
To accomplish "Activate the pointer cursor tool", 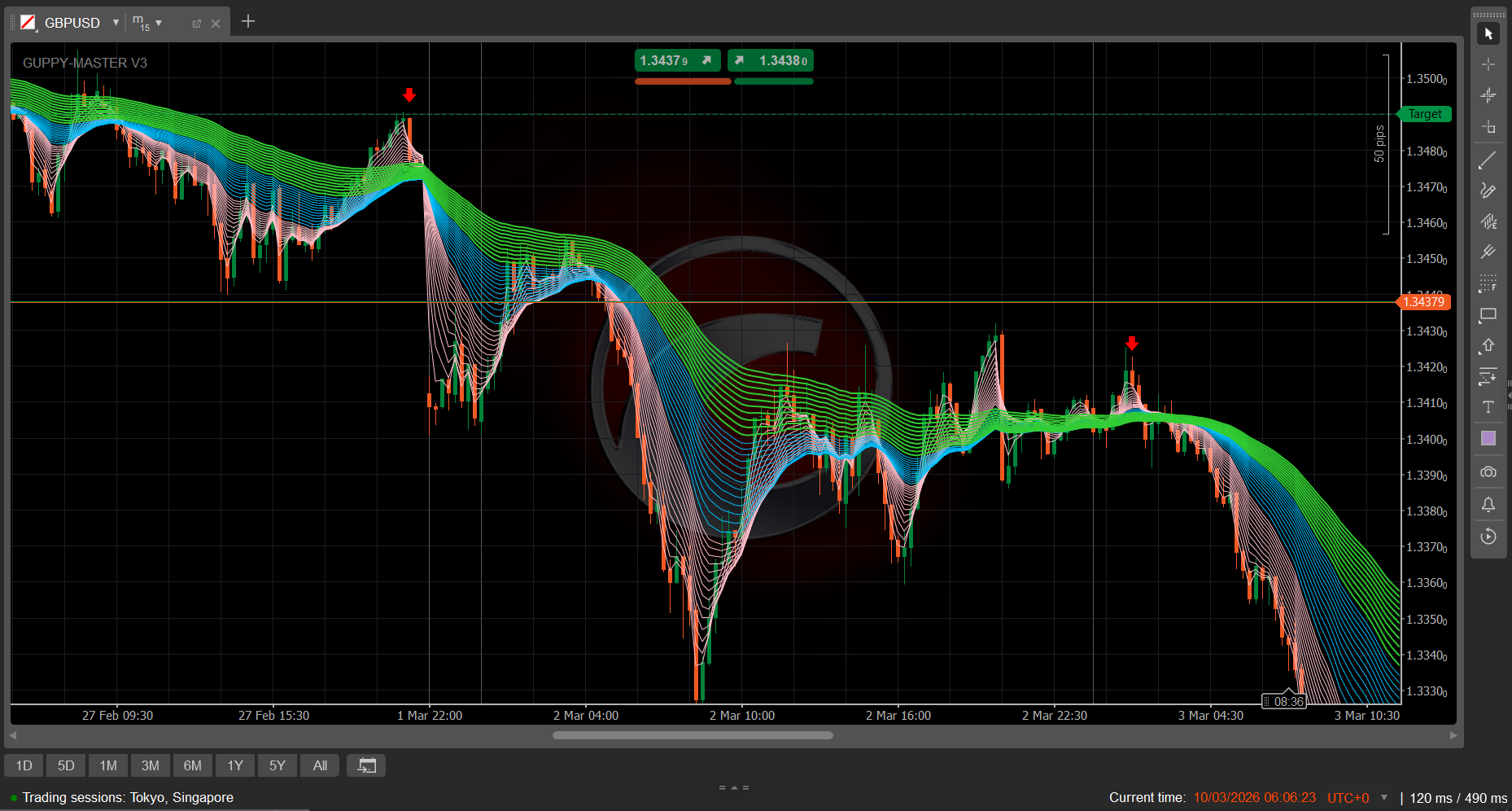I will point(1488,33).
